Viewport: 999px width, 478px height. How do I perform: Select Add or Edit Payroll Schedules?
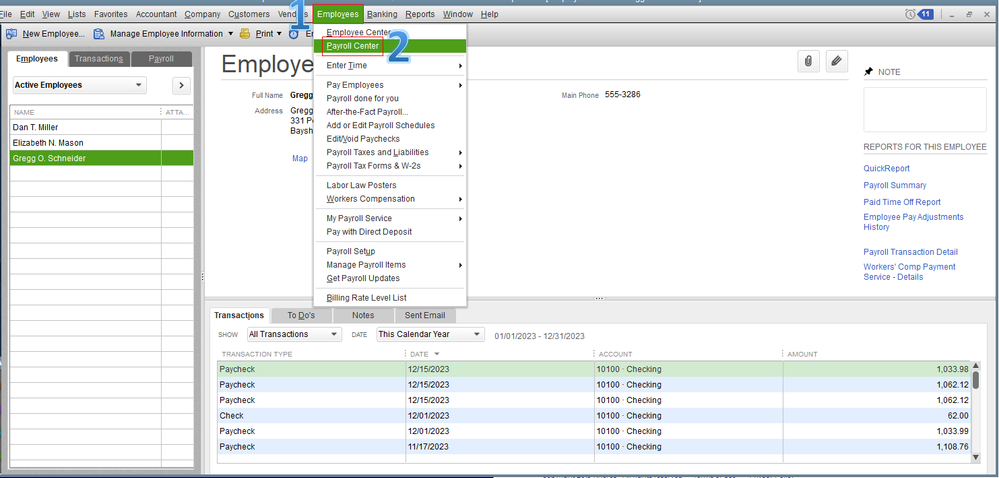380,126
